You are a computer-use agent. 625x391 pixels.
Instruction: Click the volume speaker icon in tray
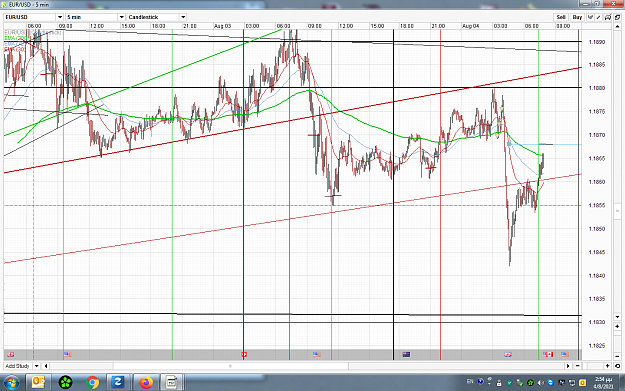pyautogui.click(x=540, y=383)
